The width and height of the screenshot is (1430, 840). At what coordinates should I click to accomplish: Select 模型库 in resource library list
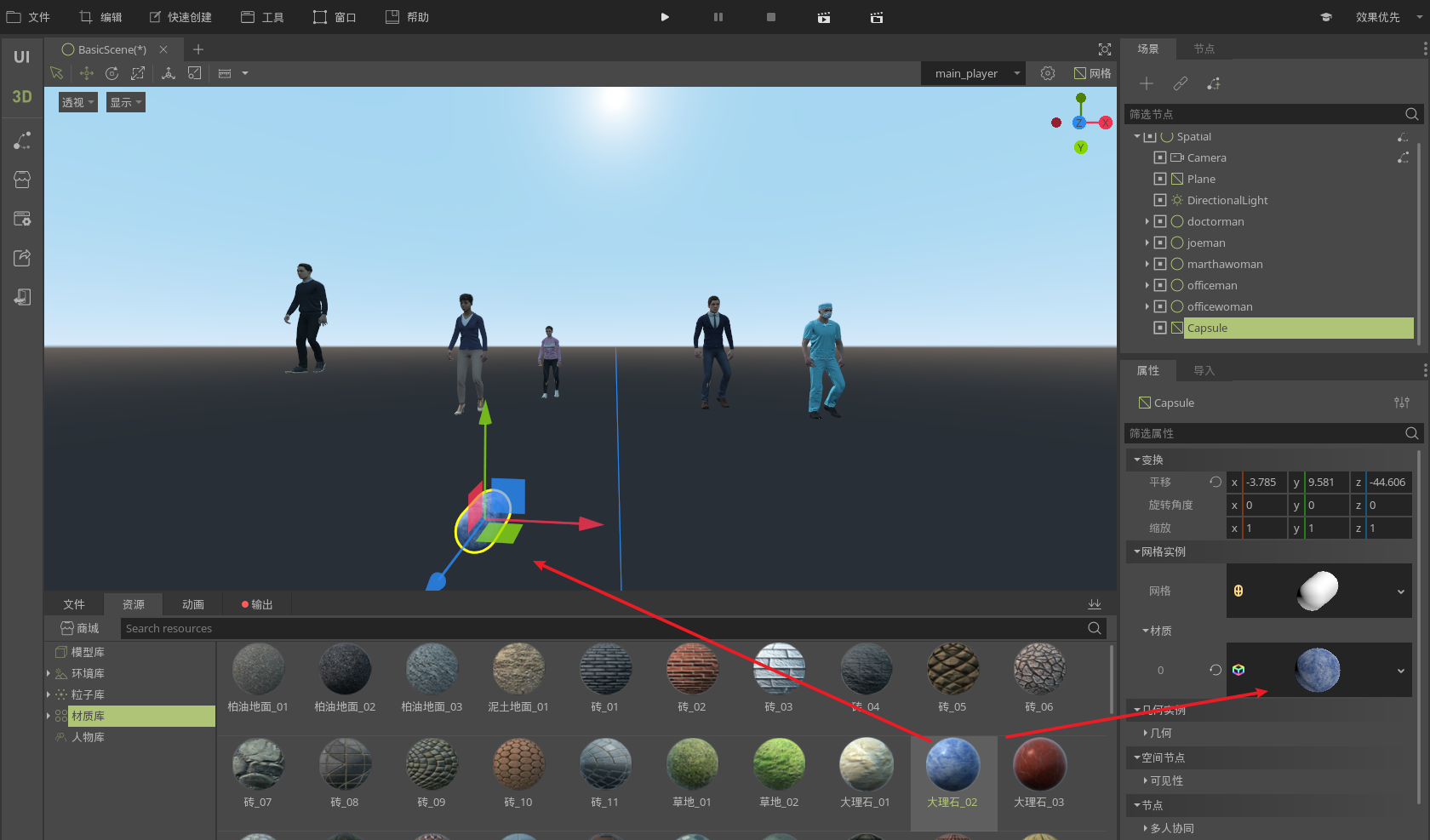tap(88, 652)
